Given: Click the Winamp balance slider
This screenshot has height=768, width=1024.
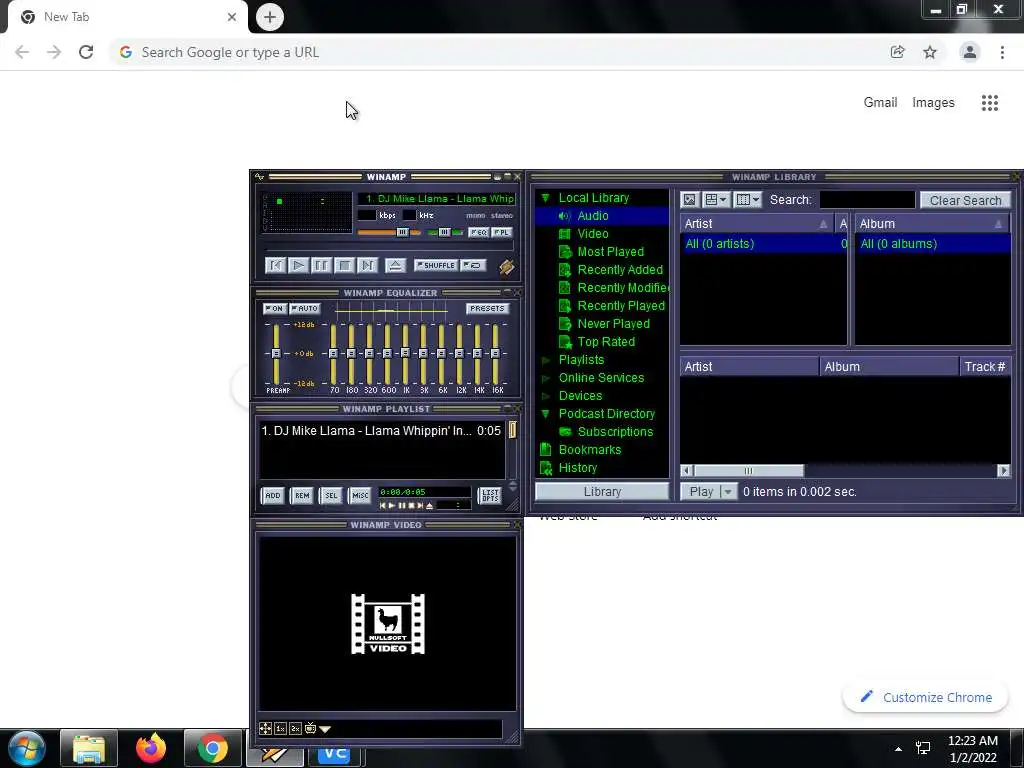Looking at the screenshot, I should click(x=445, y=232).
